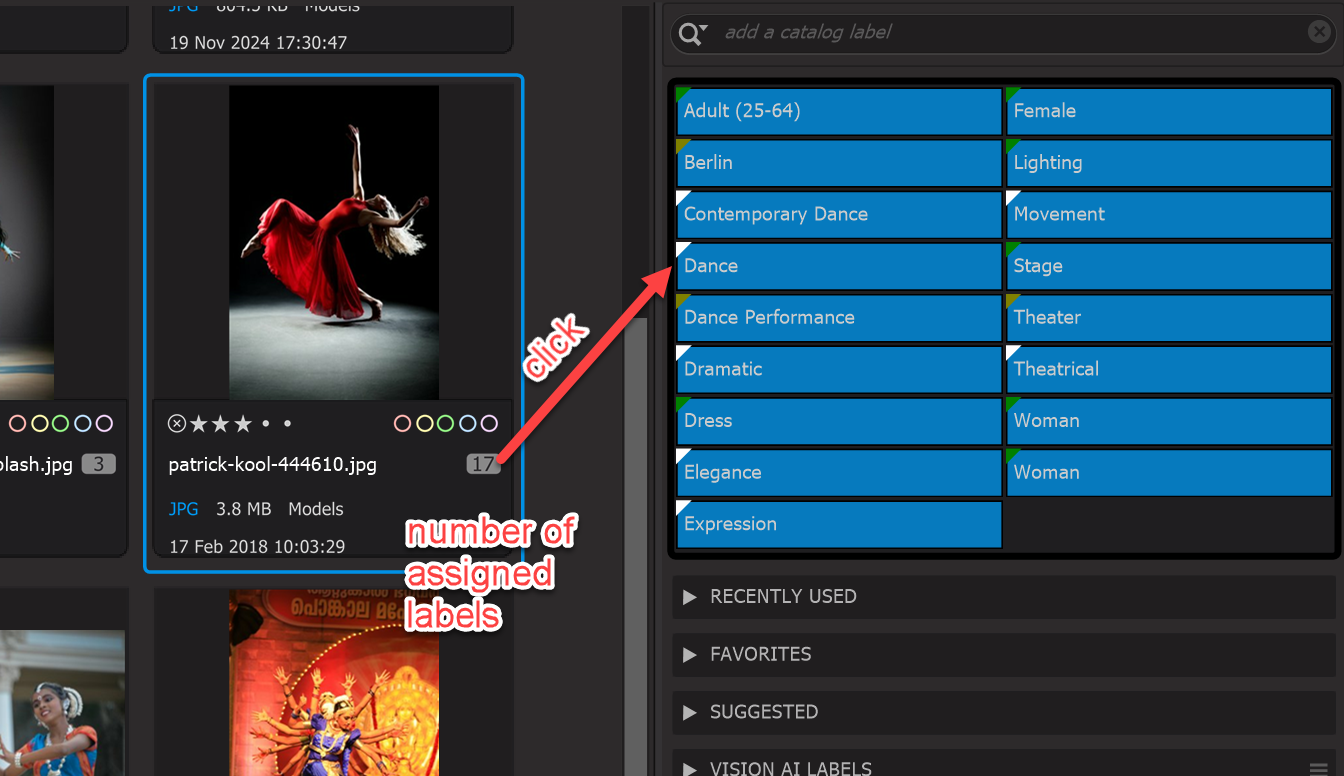Screen dimensions: 1344x776
Task: Select the red-dress dancer thumbnail
Action: 334,242
